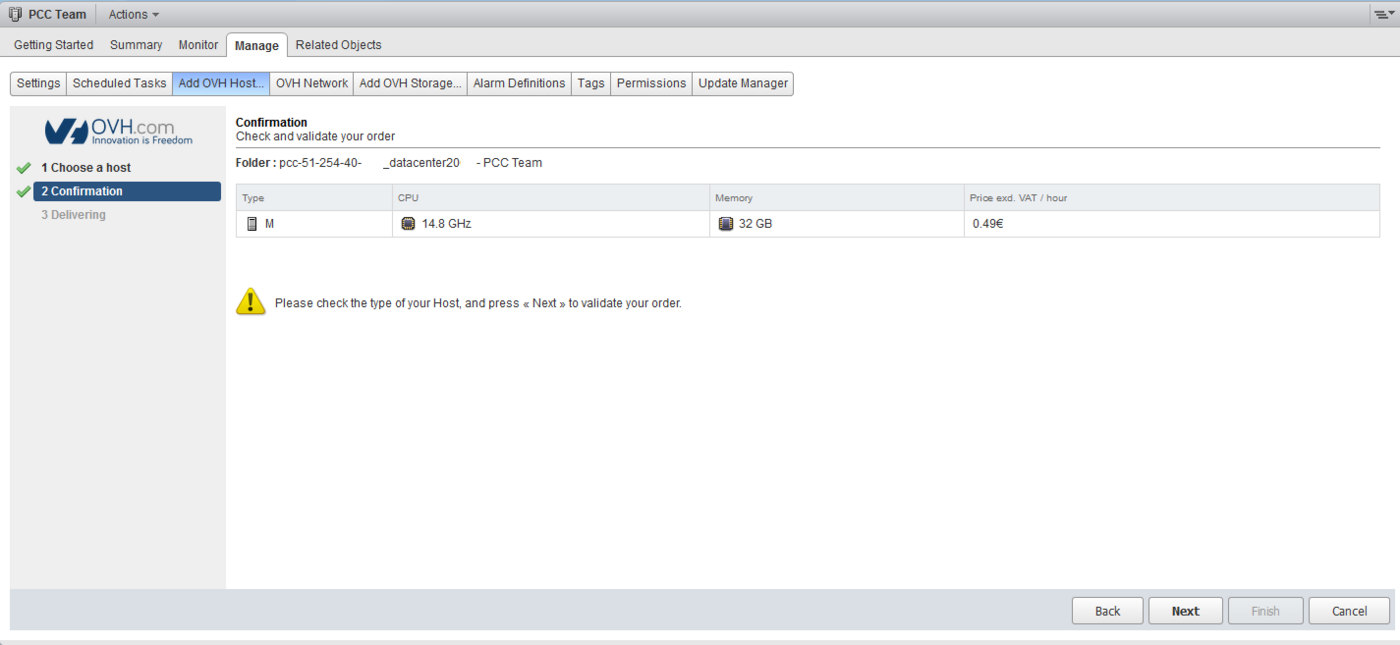
Task: Cancel the host order wizard
Action: (1349, 611)
